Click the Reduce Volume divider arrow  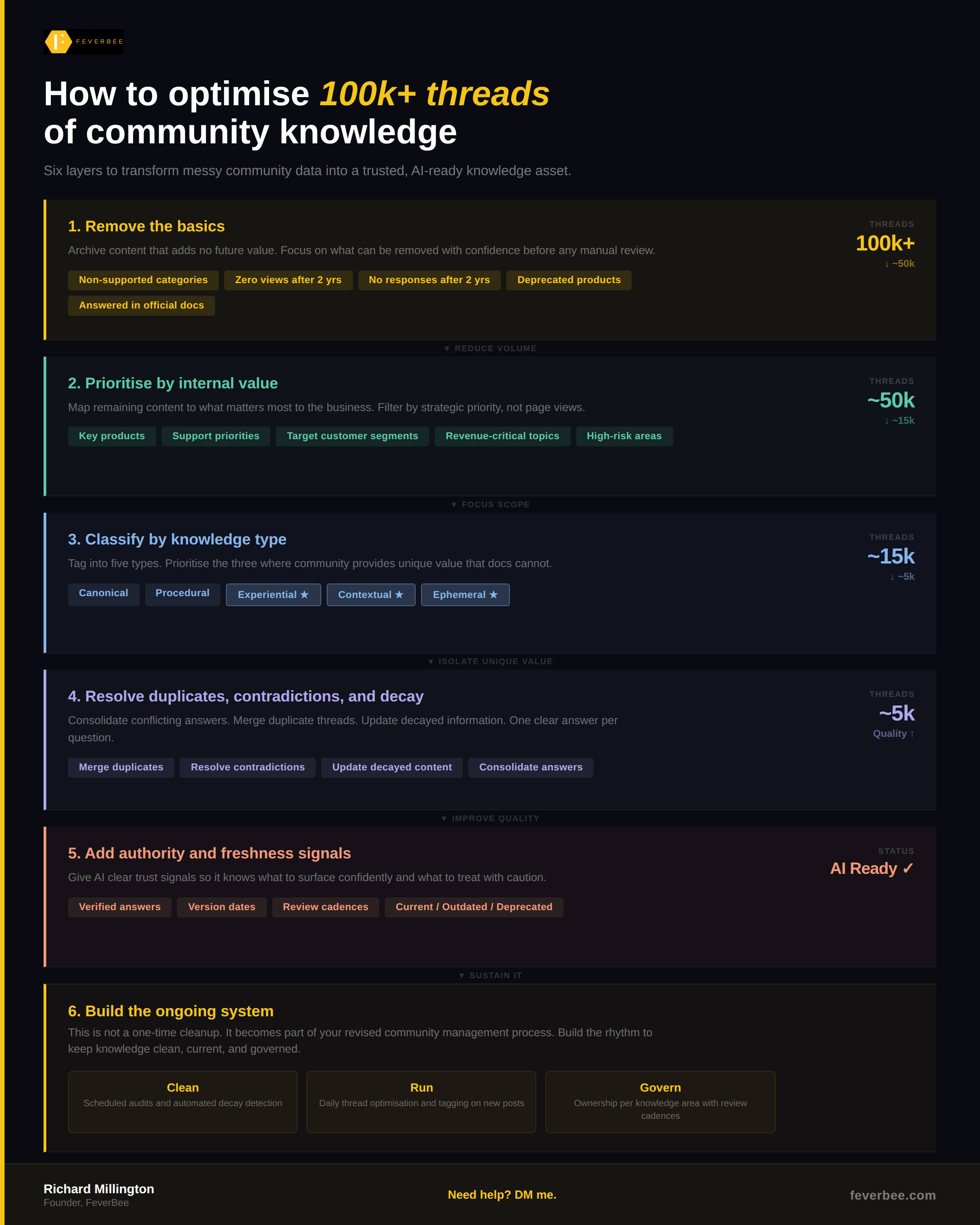447,348
